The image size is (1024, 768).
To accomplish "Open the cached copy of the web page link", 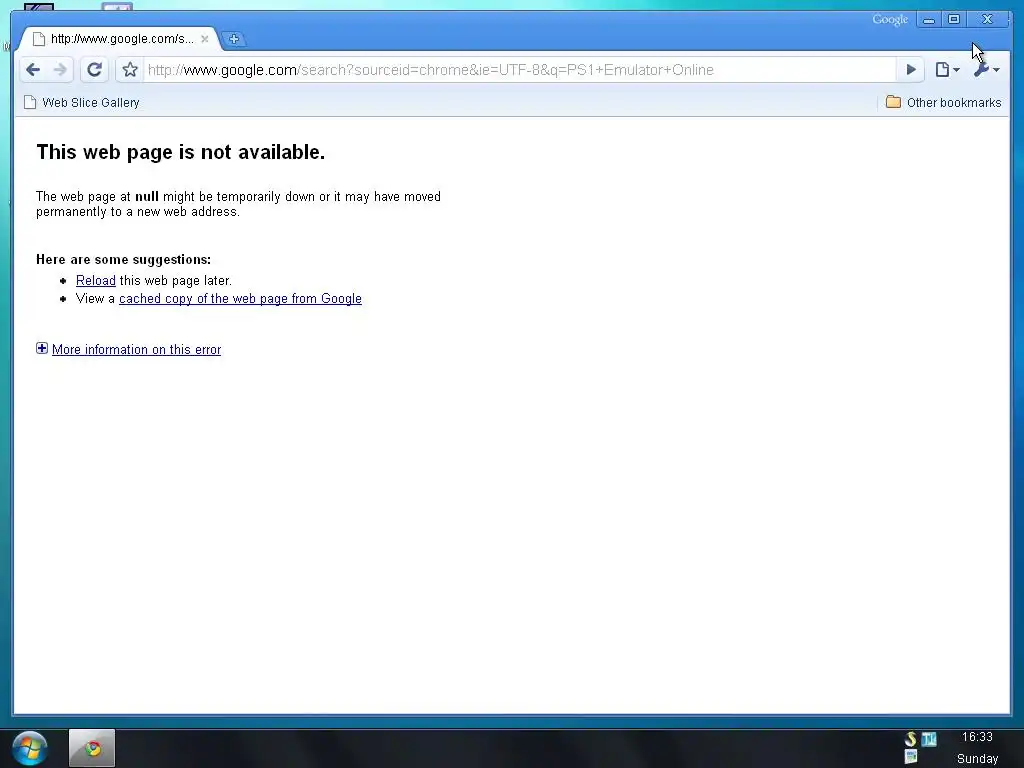I will tap(240, 298).
